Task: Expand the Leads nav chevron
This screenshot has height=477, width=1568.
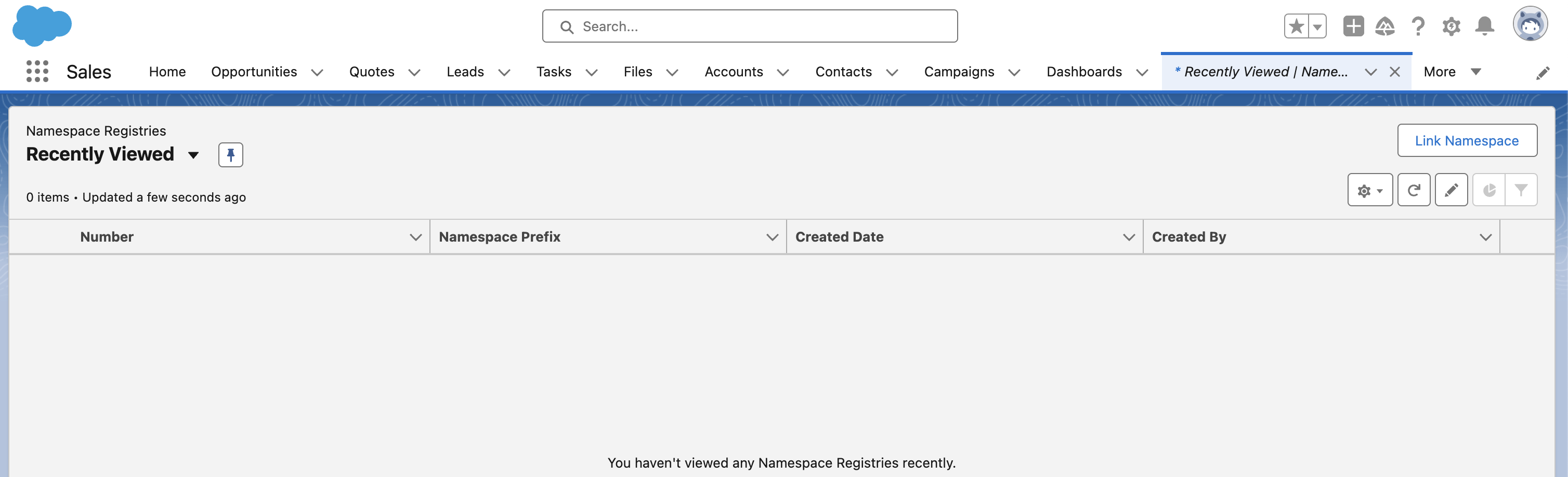Action: coord(504,72)
